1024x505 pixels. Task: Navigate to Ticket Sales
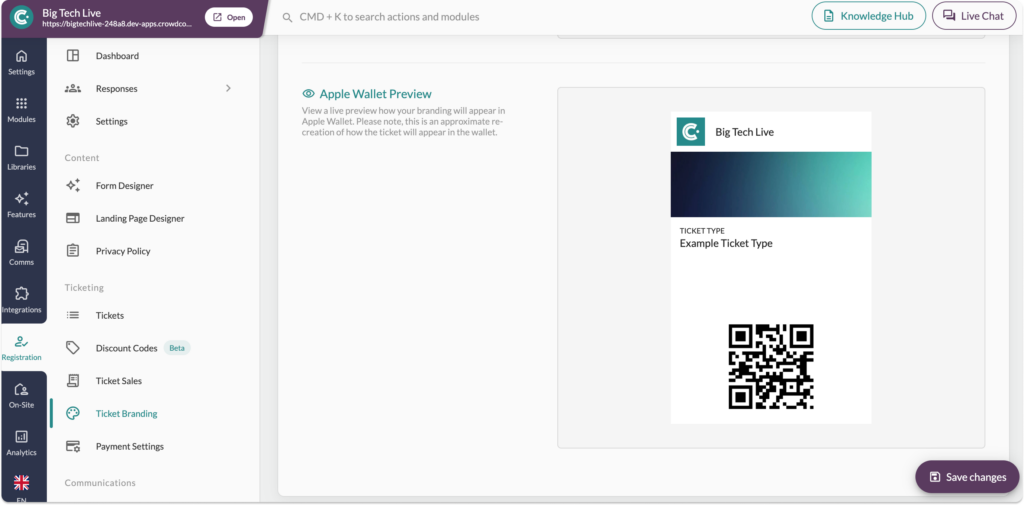(x=118, y=381)
